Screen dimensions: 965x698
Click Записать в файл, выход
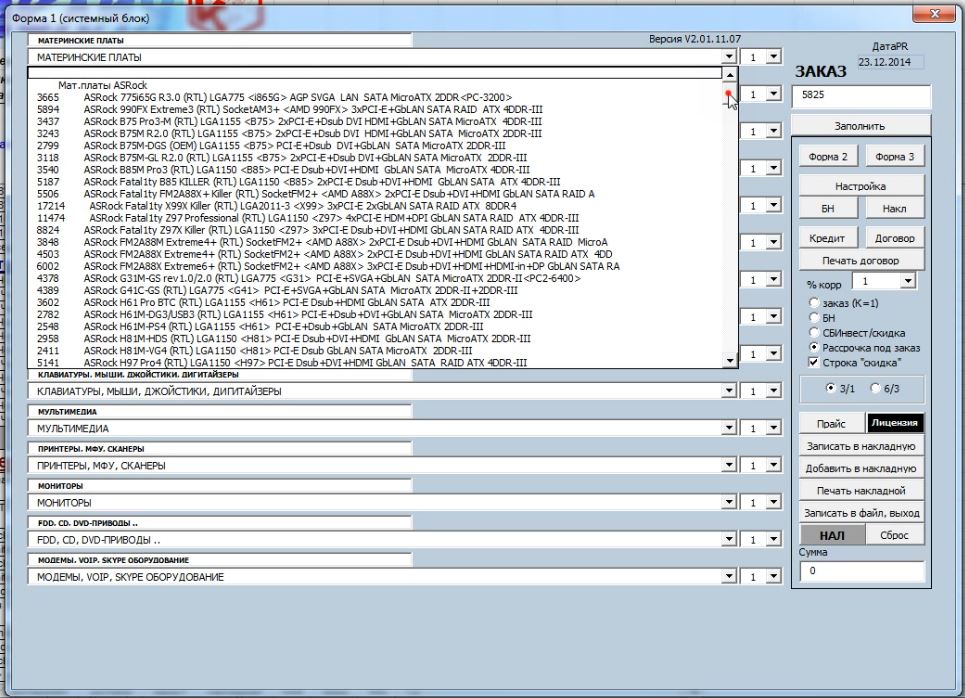tap(861, 513)
